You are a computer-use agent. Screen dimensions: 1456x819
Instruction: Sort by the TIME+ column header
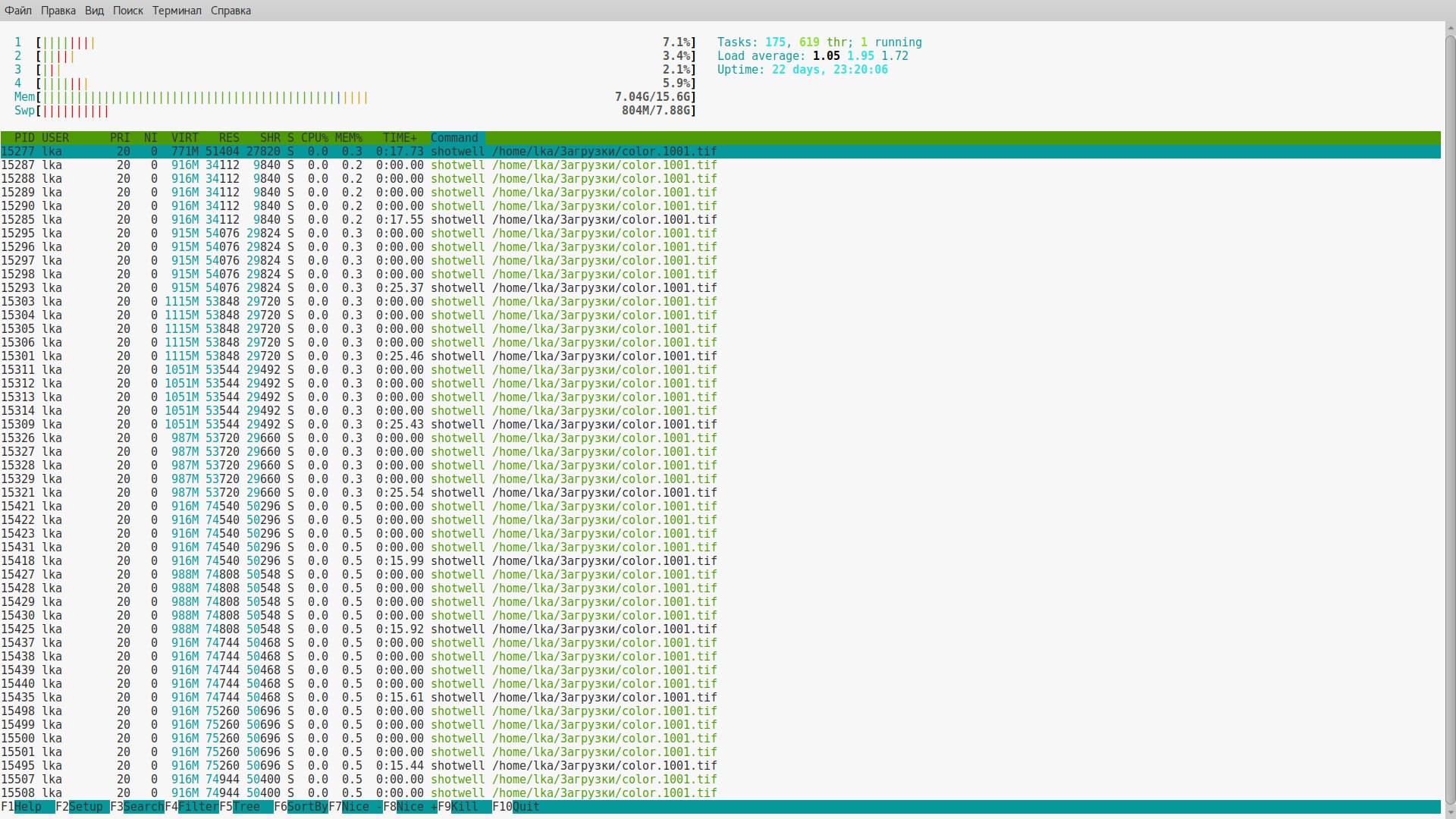(x=400, y=138)
